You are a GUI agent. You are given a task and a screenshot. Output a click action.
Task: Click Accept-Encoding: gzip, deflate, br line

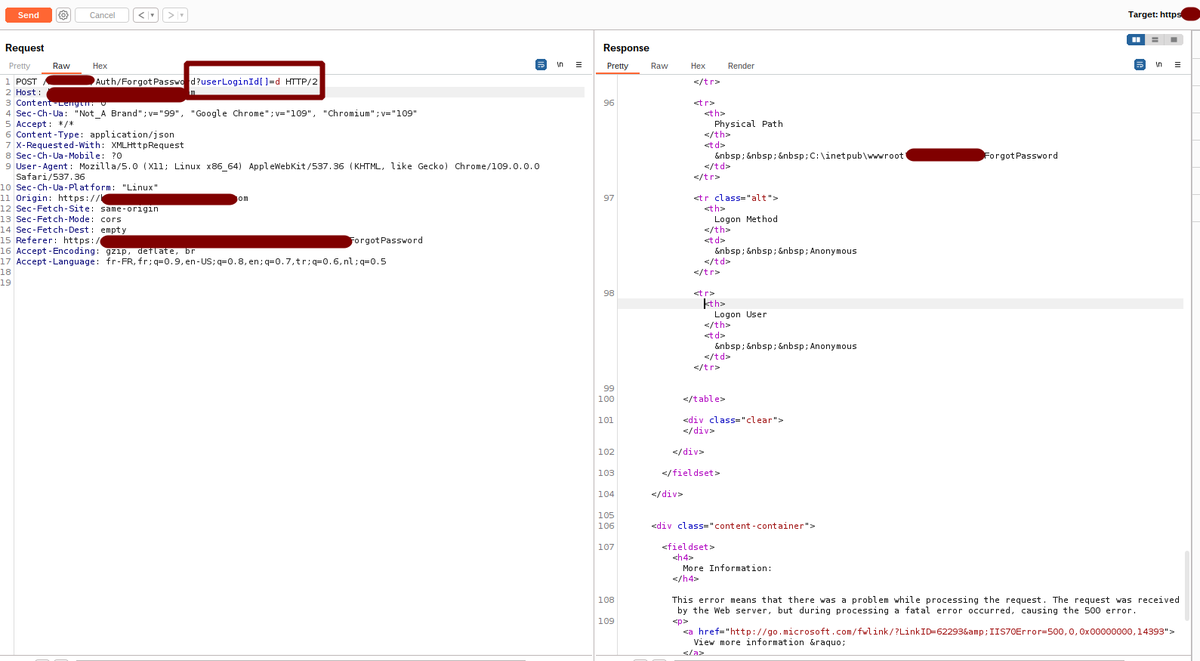[x=105, y=251]
